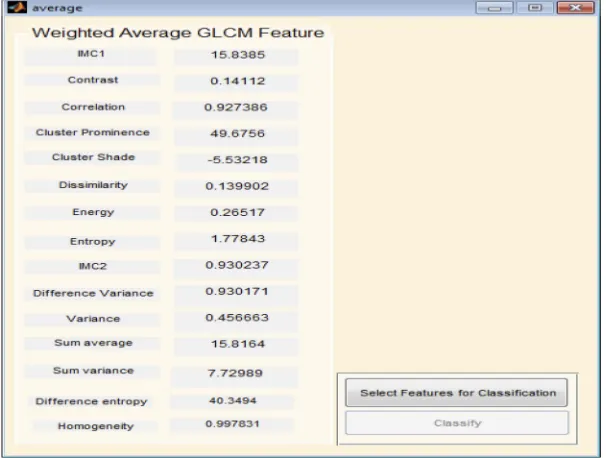Click the Difference Variance label
This screenshot has height=458, width=606.
pos(93,293)
